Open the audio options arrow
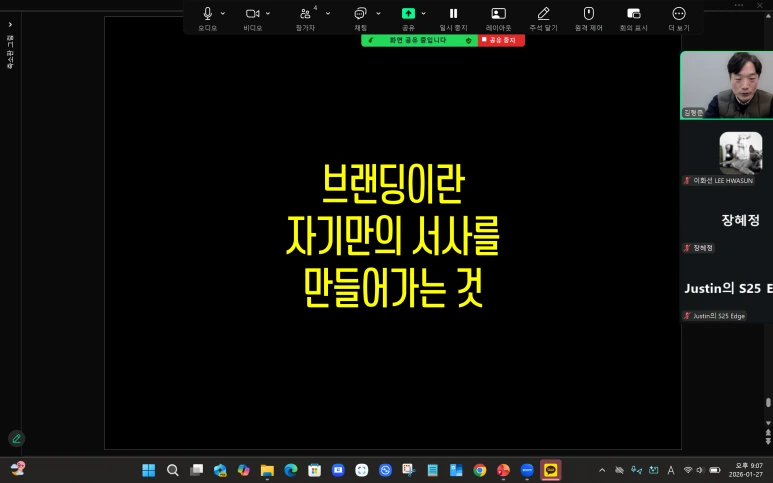 [x=223, y=13]
